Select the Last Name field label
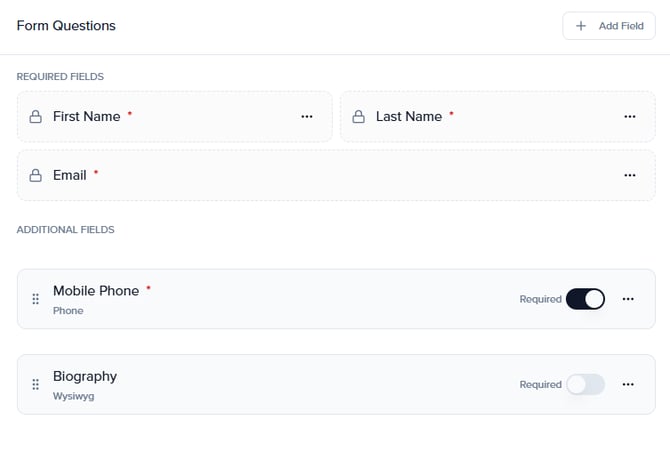Screen dimensions: 670x452 tap(408, 117)
